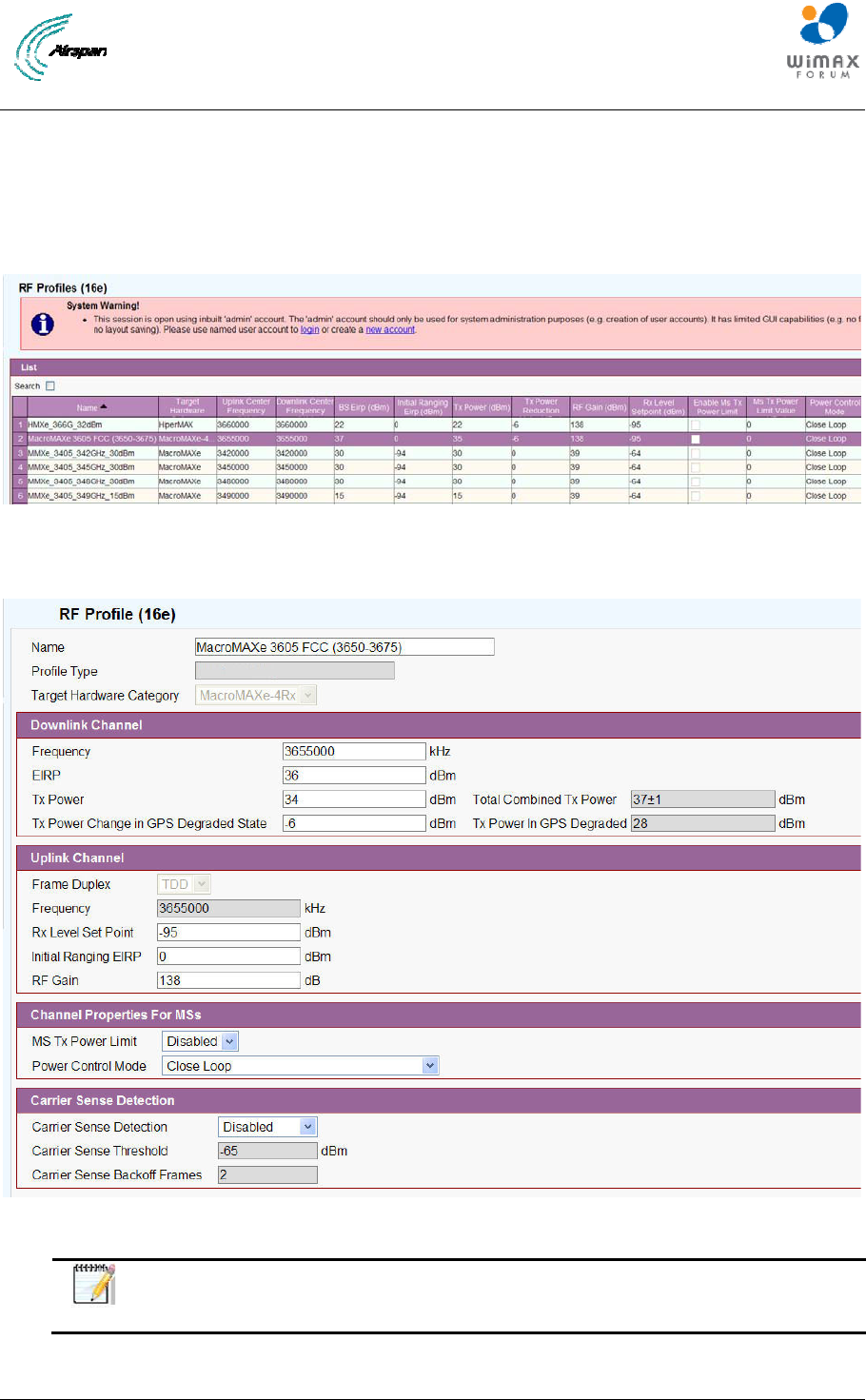
Task: Click the RF Profile (16e) form title
Action: click(x=117, y=614)
